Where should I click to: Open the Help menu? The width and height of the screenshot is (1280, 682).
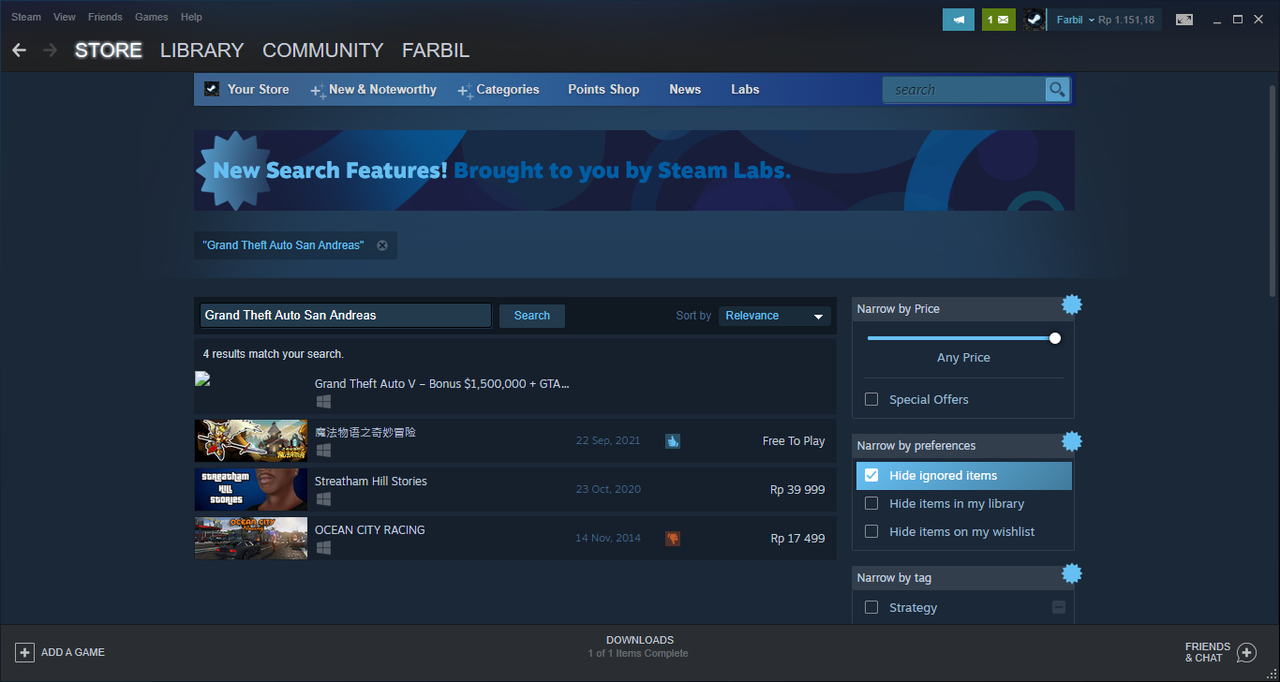click(191, 17)
